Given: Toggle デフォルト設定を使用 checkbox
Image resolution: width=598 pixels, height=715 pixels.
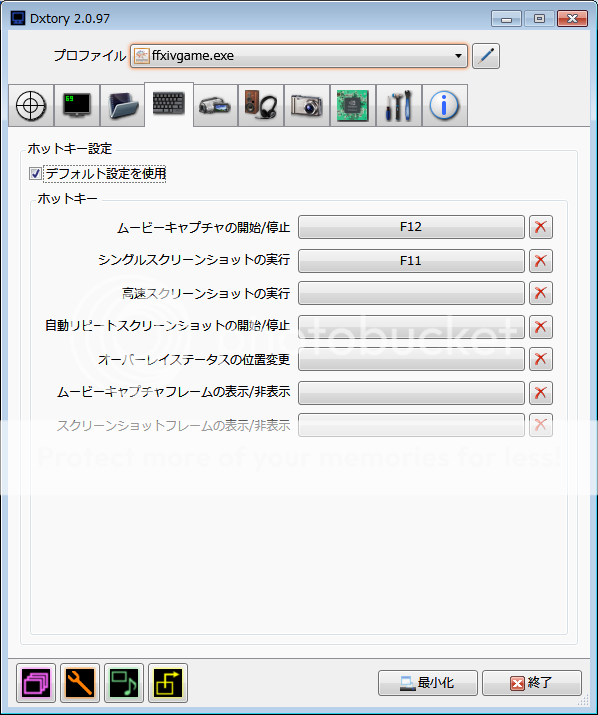Looking at the screenshot, I should pos(35,173).
